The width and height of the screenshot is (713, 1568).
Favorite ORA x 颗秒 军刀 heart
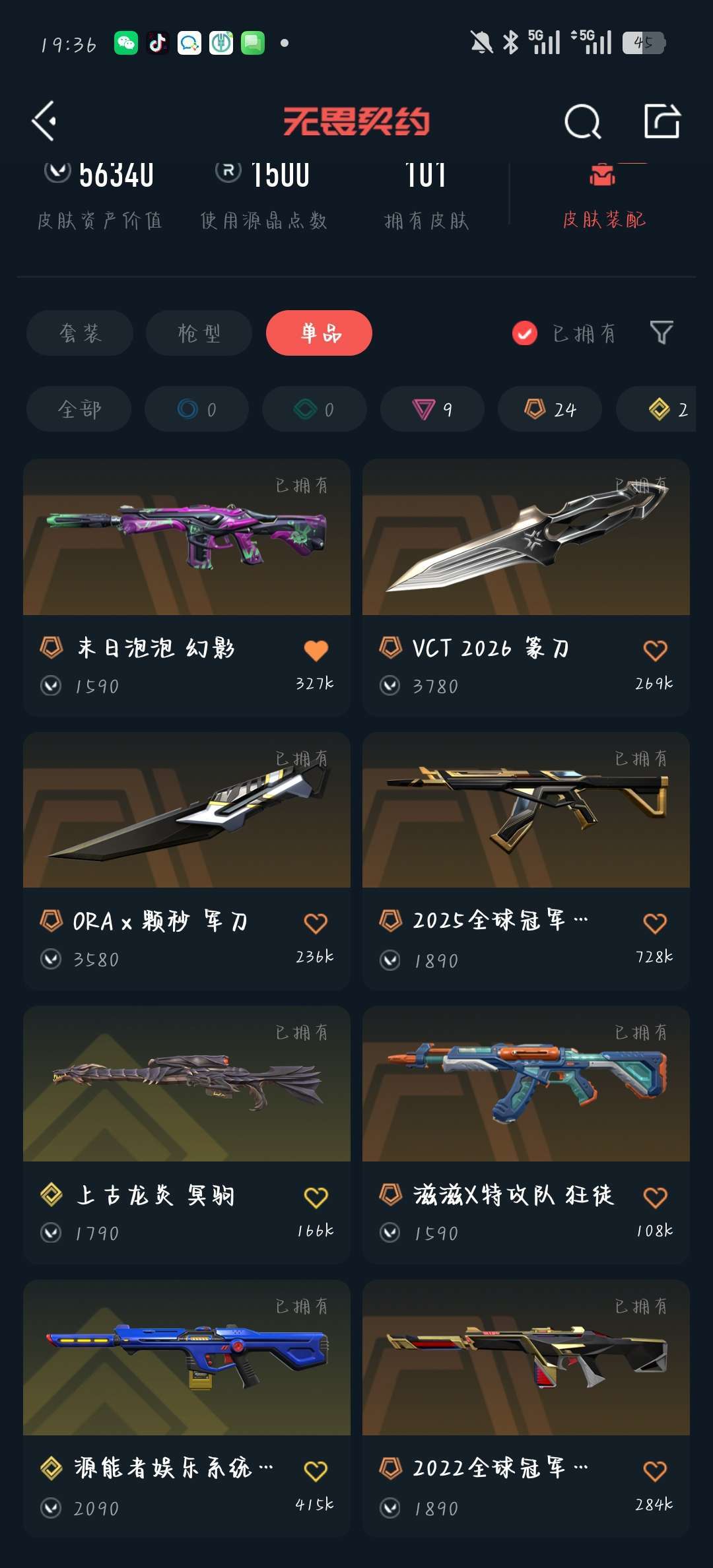316,923
